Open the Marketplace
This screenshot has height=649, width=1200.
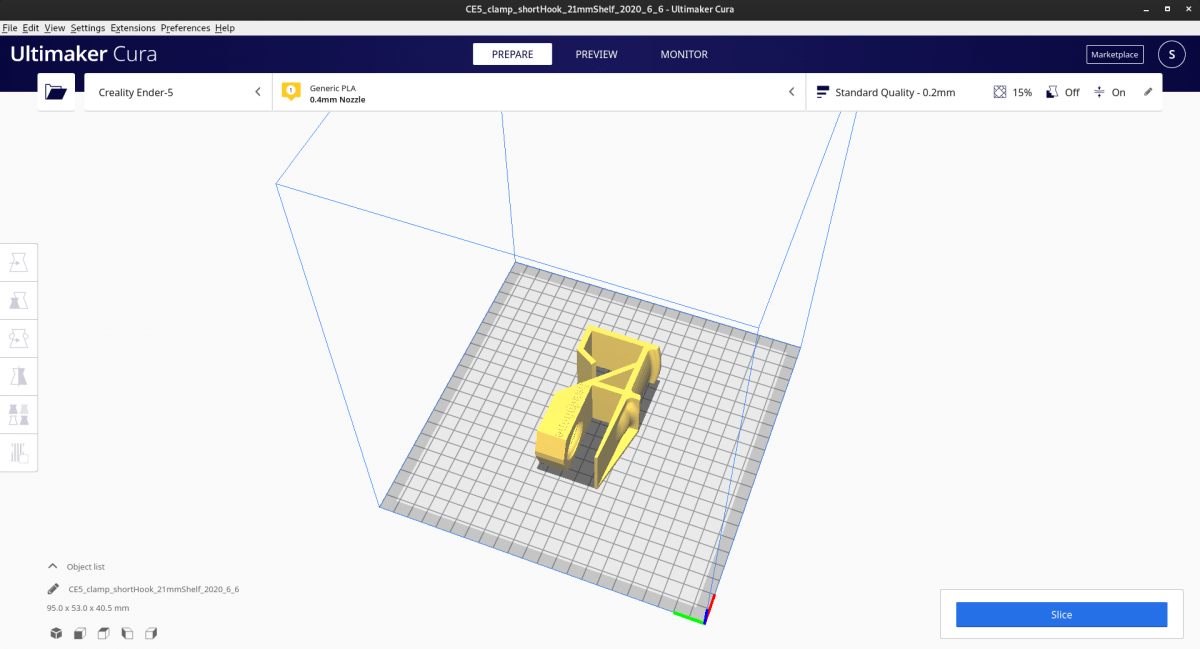click(1114, 54)
